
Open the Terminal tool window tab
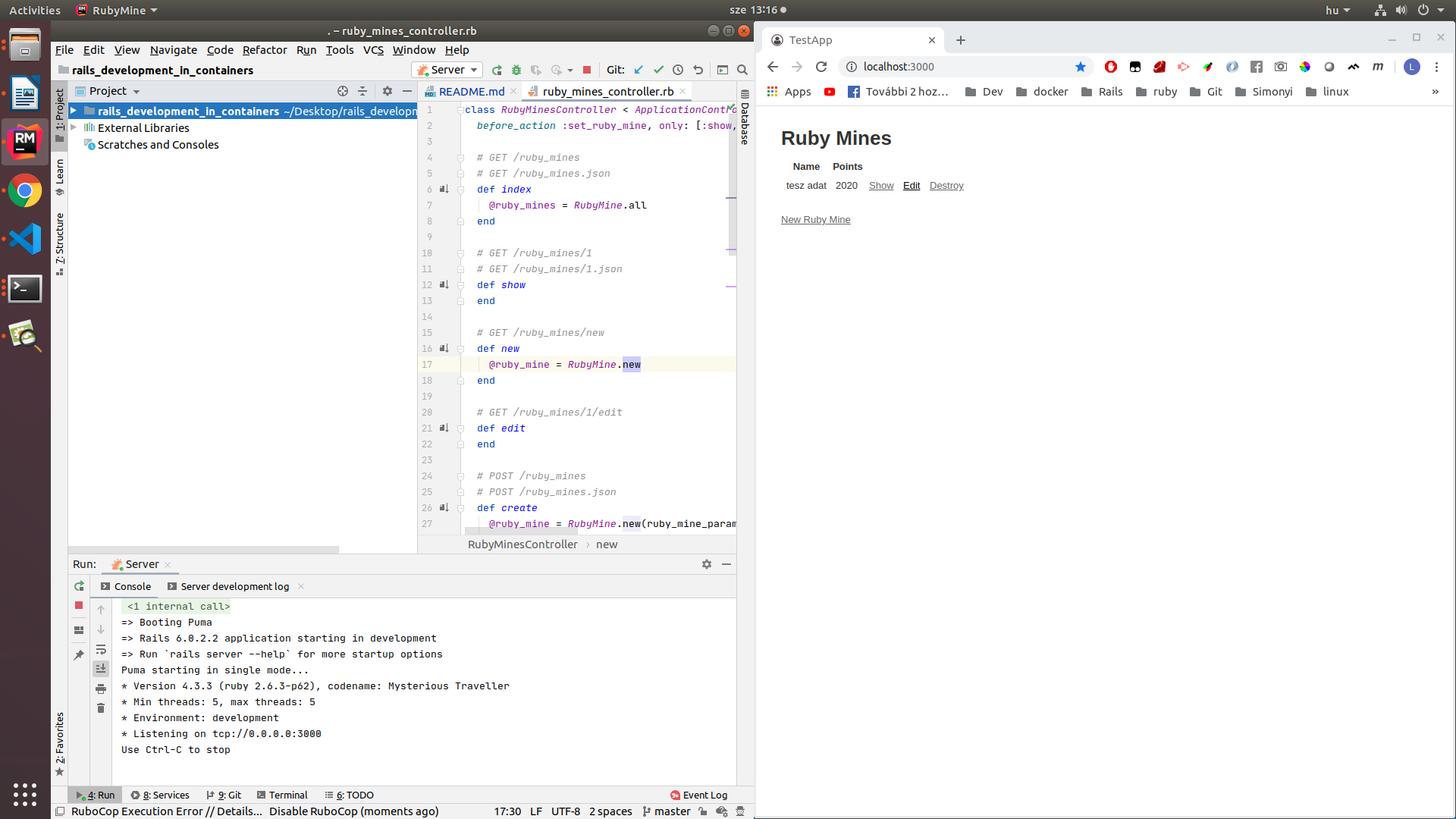[282, 795]
